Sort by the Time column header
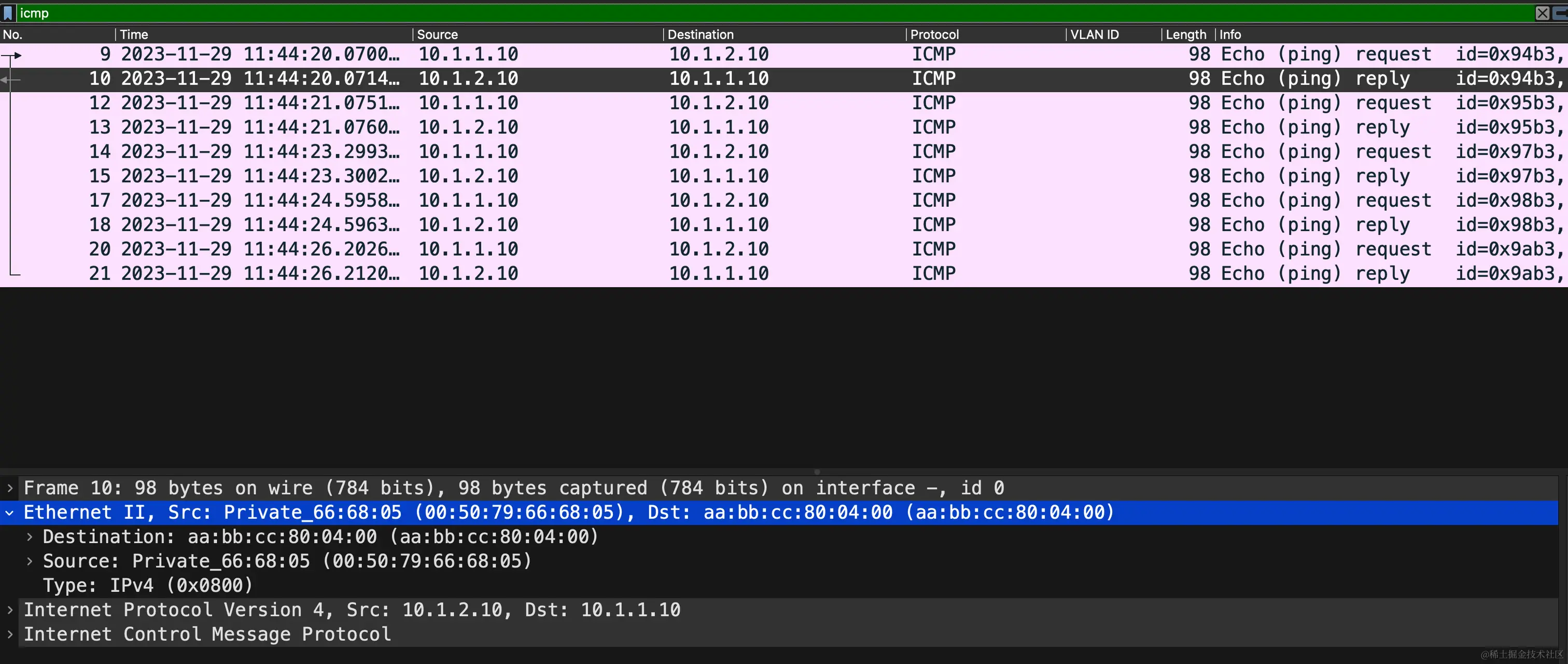This screenshot has height=664, width=1568. pyautogui.click(x=134, y=35)
